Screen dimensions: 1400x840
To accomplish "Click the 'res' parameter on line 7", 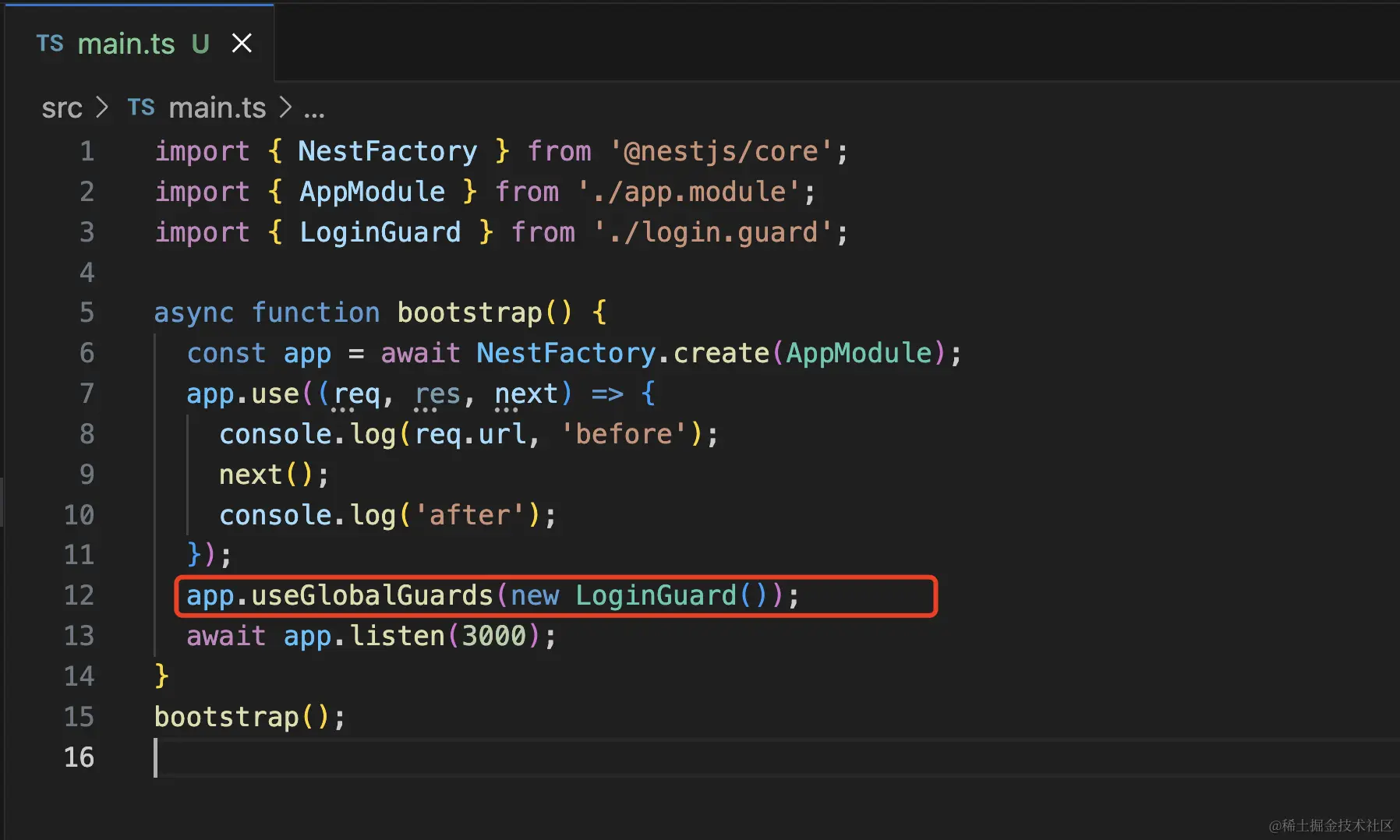I will pos(437,394).
